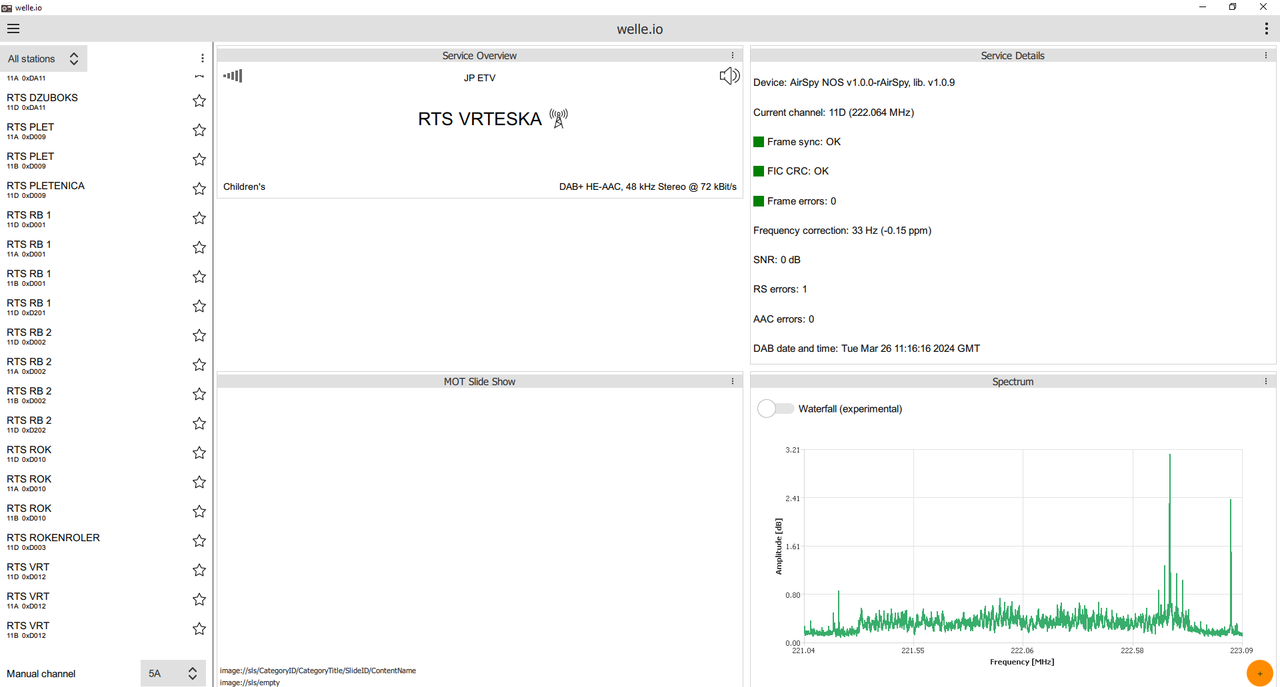Click the Frequency correction value
This screenshot has height=687, width=1280.
pyautogui.click(x=842, y=231)
